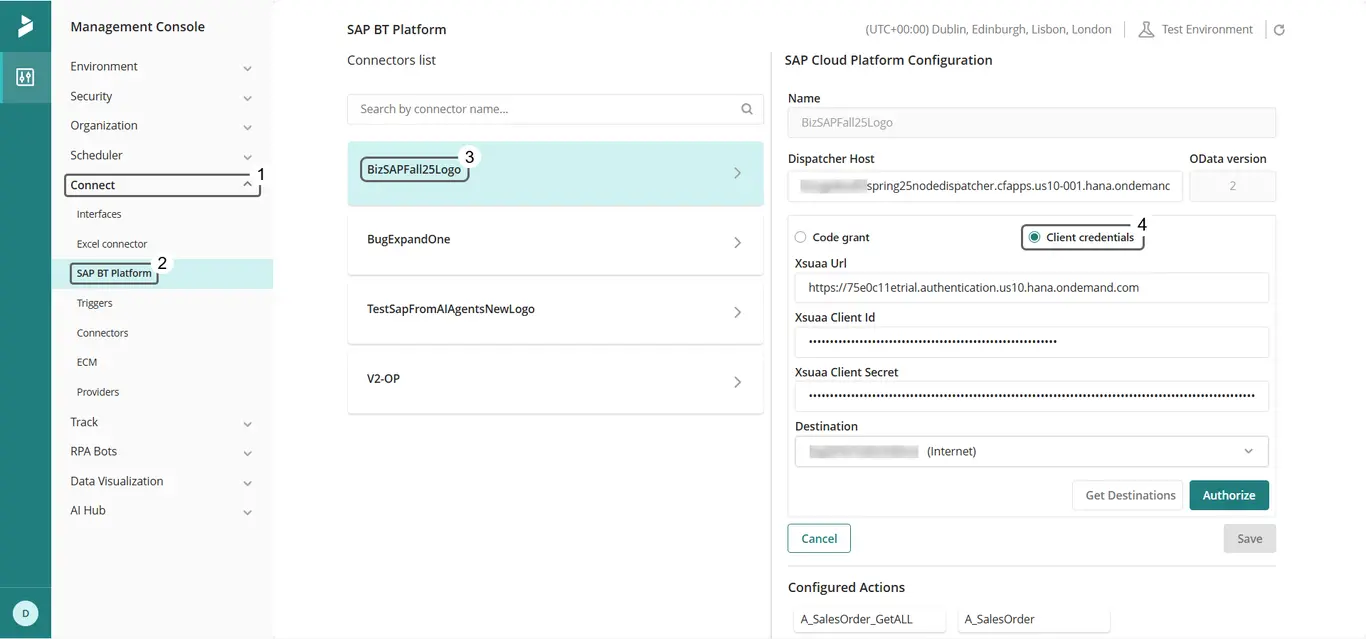The image size is (1366, 639).
Task: Select SAP BT Platform menu item
Action: 114,273
